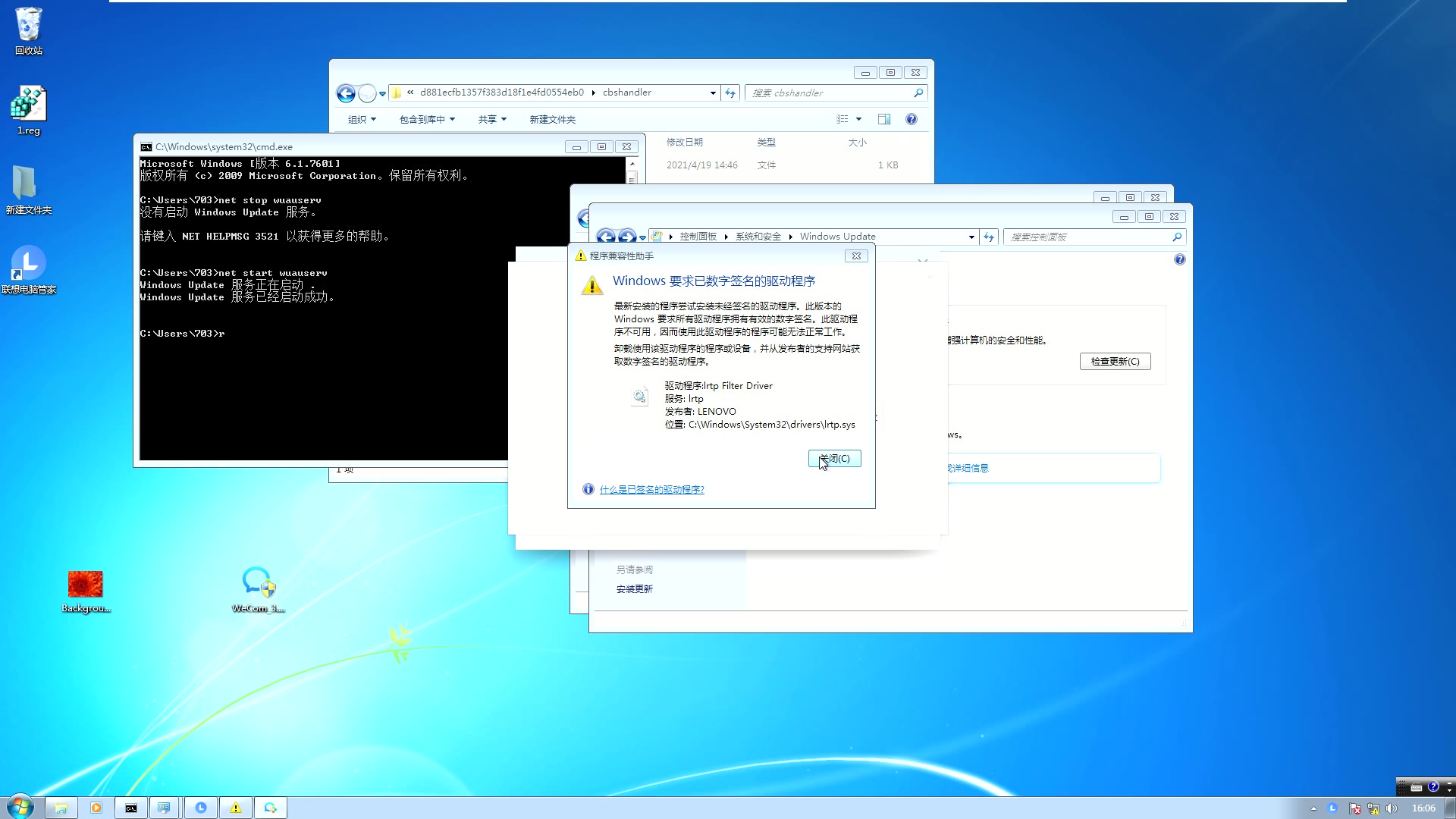Switch to Control Panel taskbar button

pyautogui.click(x=165, y=808)
